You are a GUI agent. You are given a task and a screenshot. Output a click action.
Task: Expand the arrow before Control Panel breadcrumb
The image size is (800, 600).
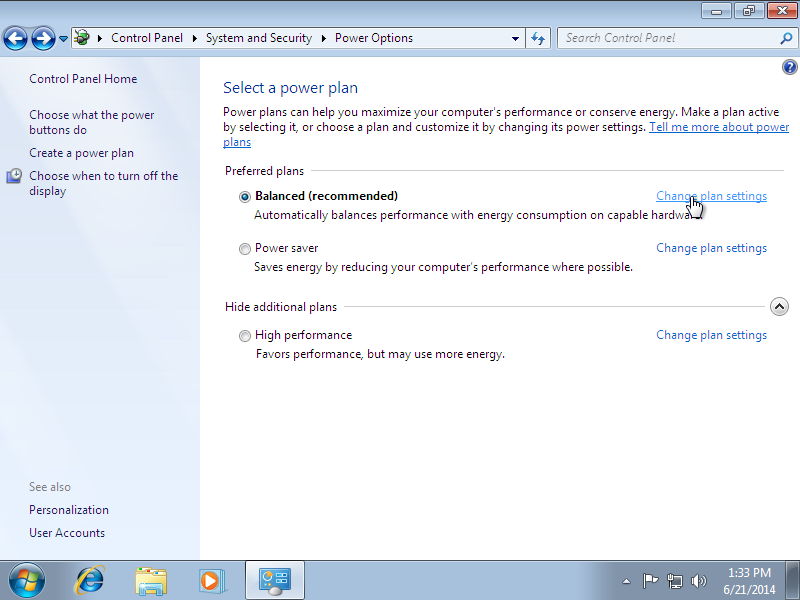100,38
